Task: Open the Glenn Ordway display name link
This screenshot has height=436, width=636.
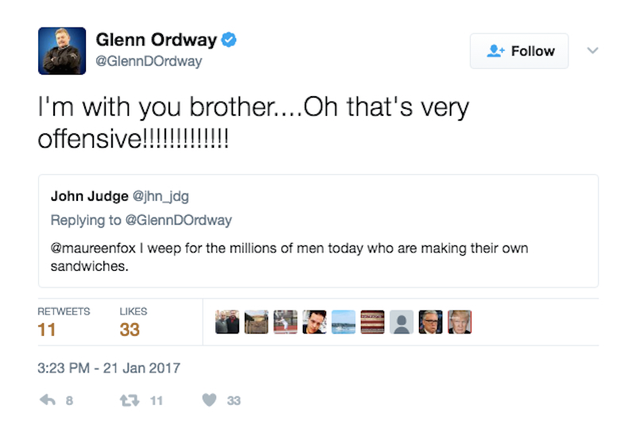Action: [156, 40]
